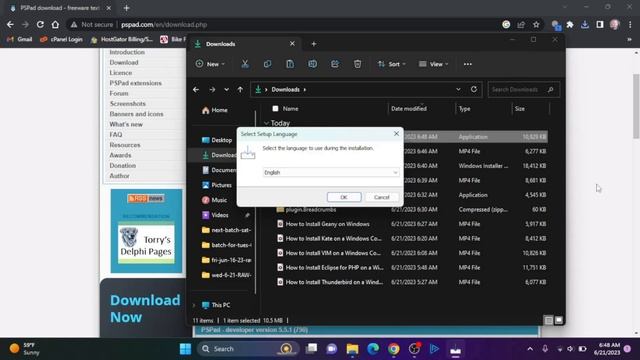Open the Sort dropdown in Explorer
Image resolution: width=640 pixels, height=360 pixels.
point(391,64)
